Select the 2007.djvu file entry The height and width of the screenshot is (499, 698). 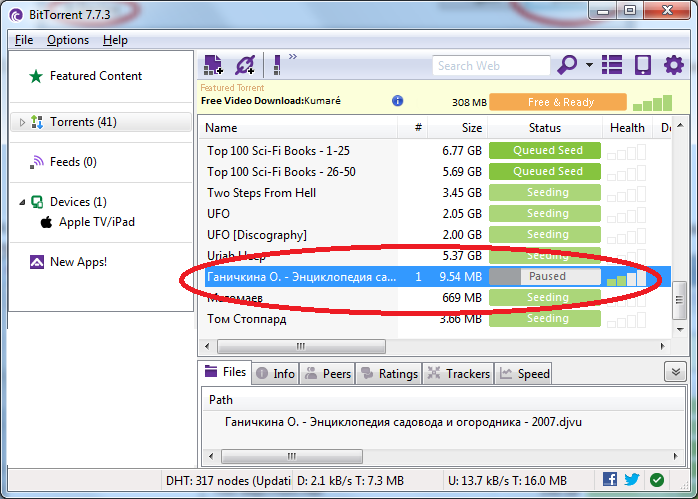[x=403, y=422]
